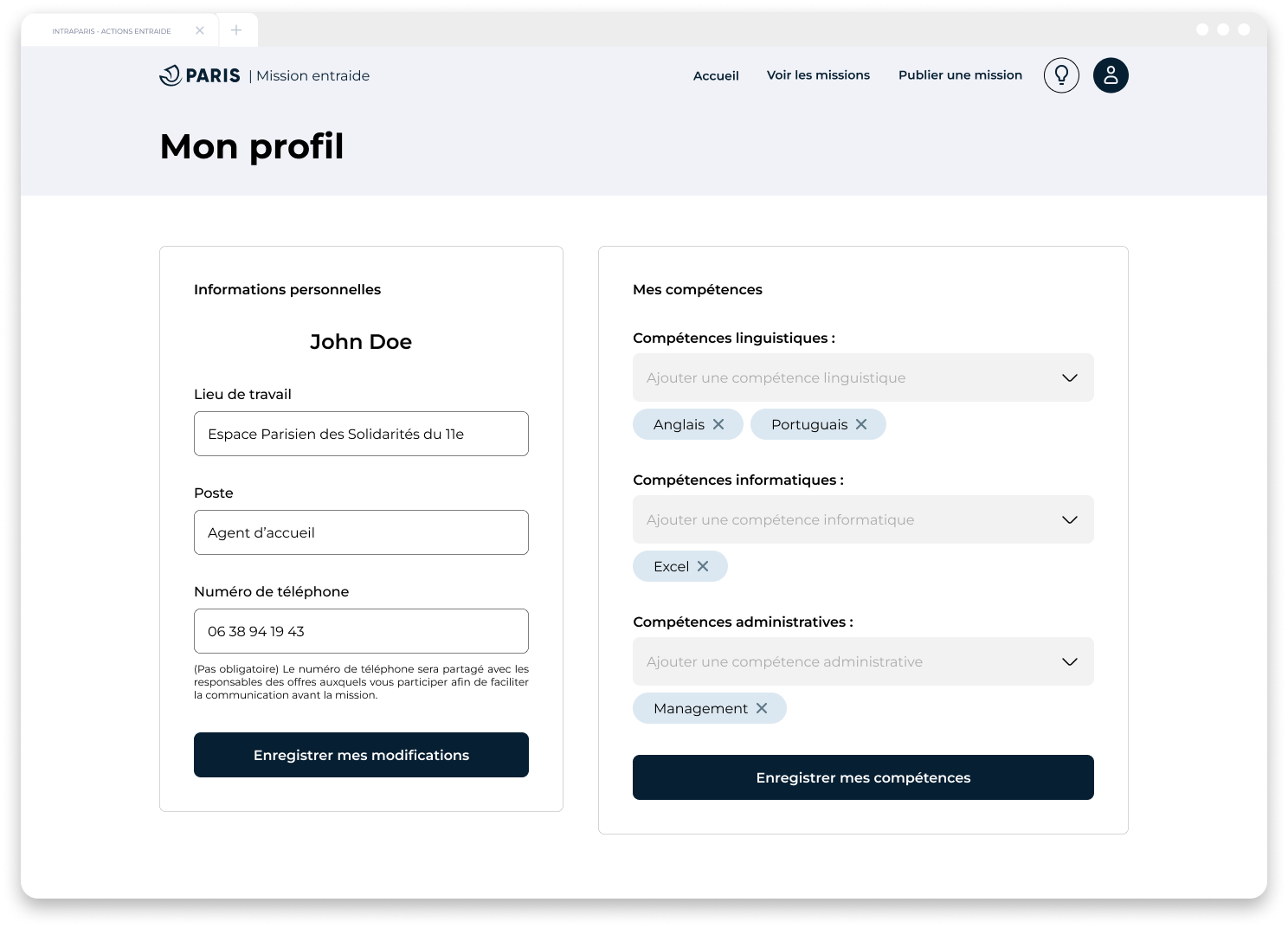Remove the Portuguais skill tag

(x=861, y=424)
